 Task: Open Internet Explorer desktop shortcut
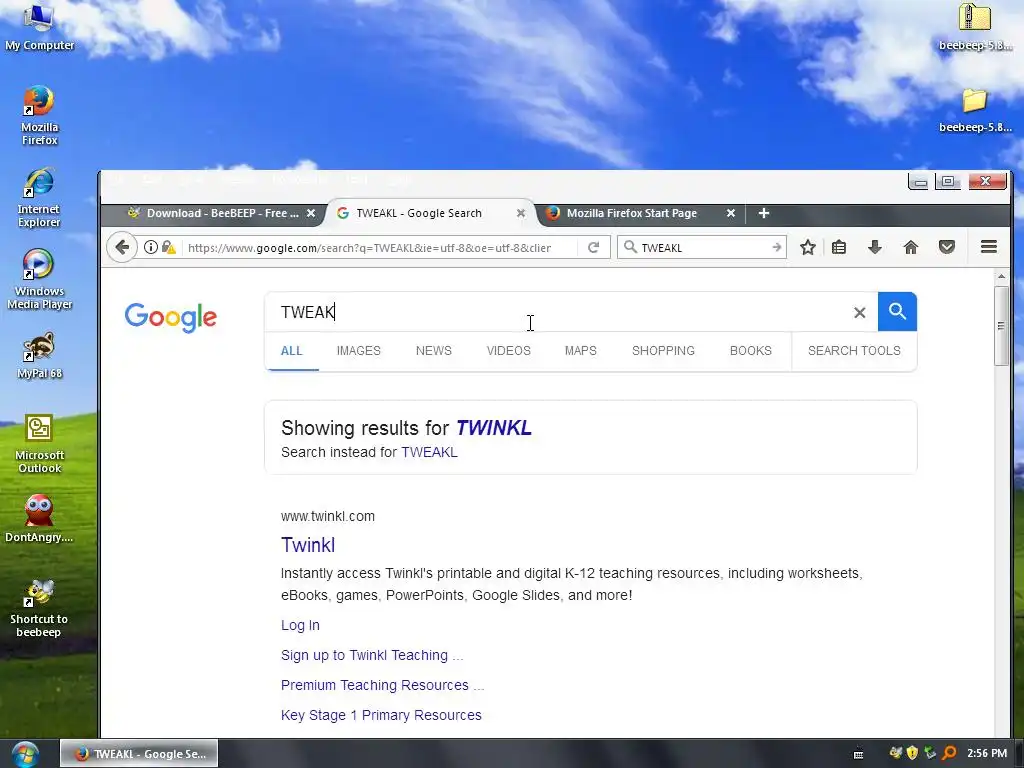(39, 197)
